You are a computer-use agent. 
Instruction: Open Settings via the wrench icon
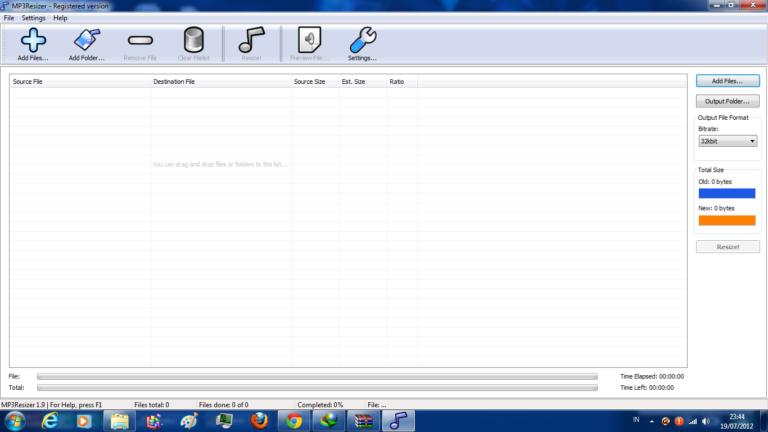pos(362,40)
